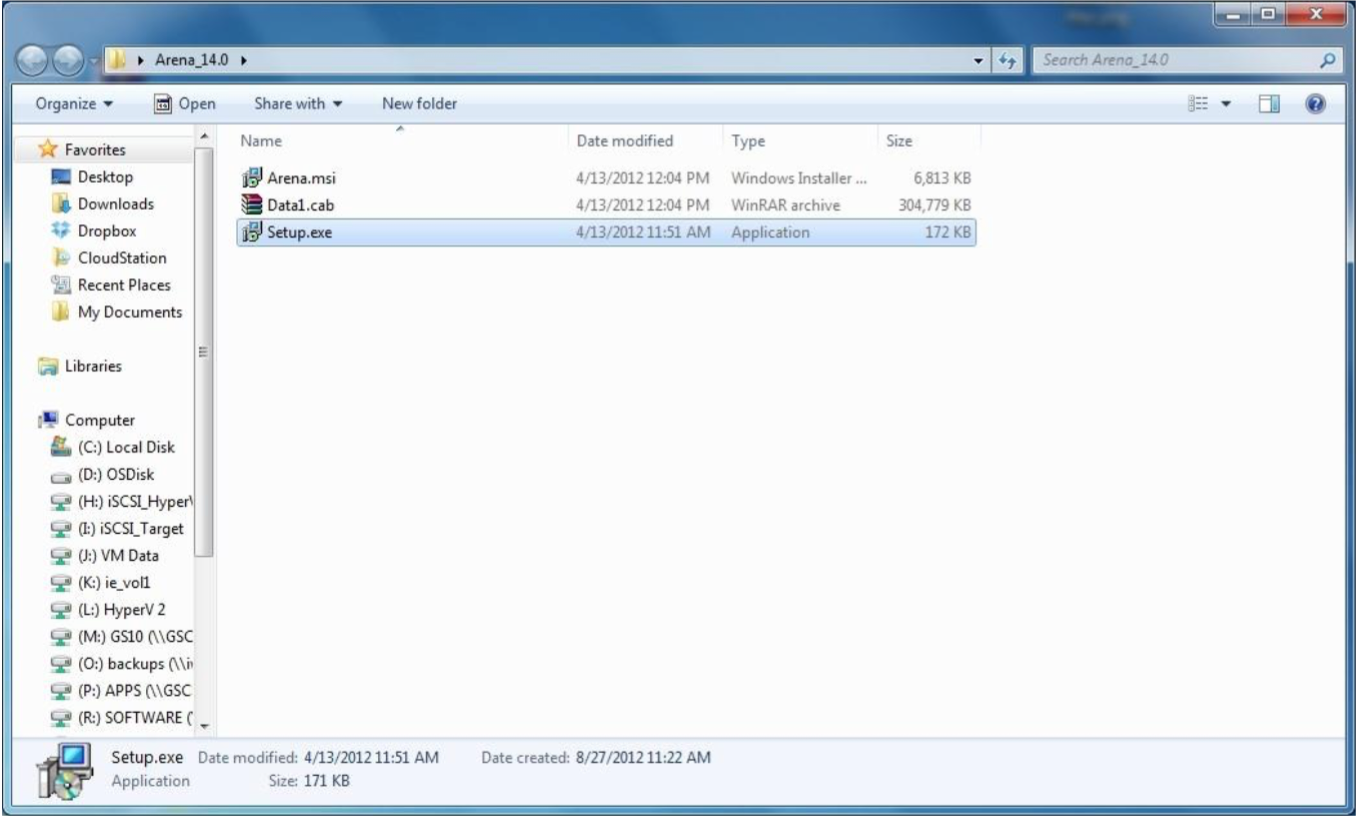Click the navigation pane scrollbar thumb
This screenshot has width=1358, height=820.
click(204, 352)
